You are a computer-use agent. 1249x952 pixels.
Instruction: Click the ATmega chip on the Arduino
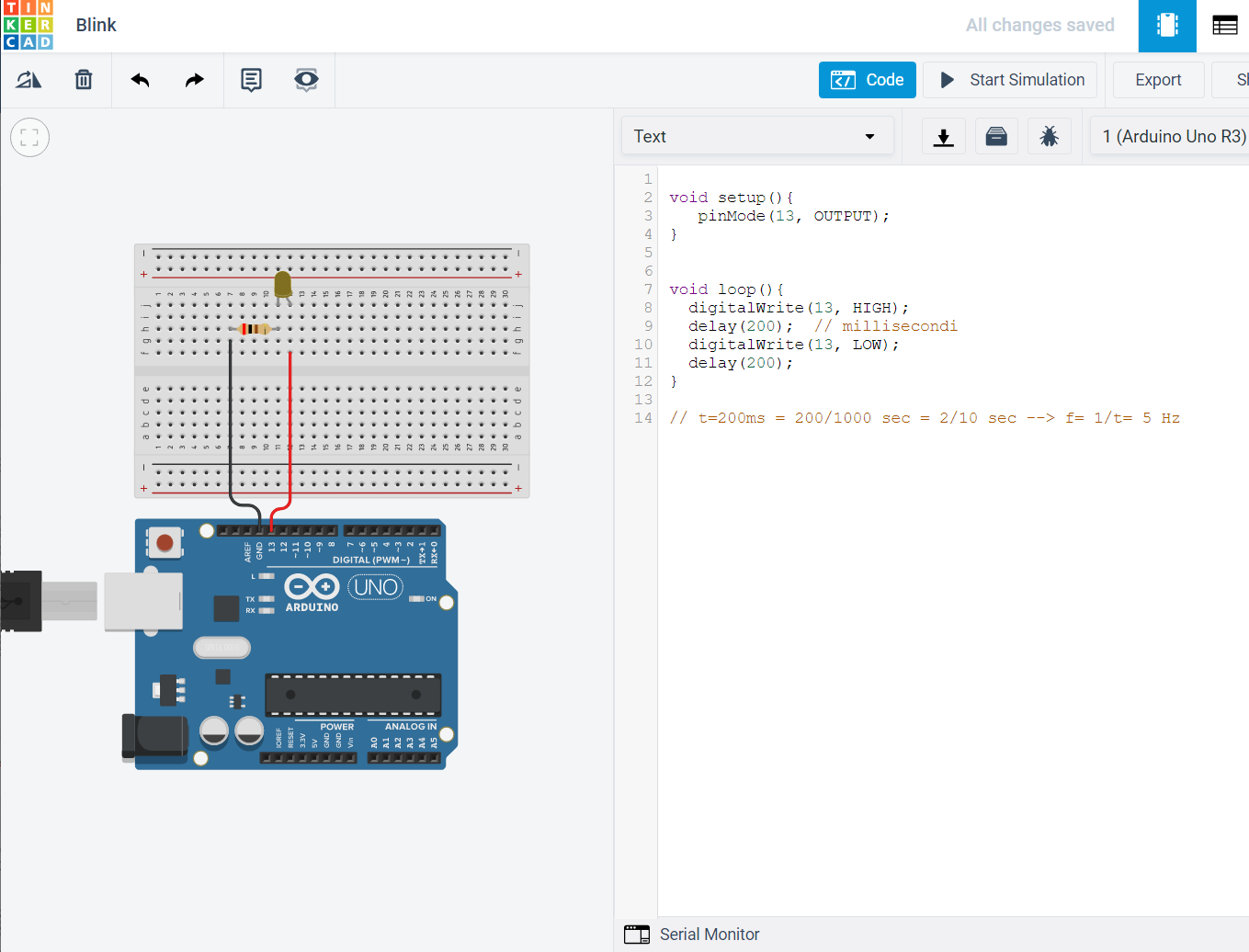[x=353, y=695]
